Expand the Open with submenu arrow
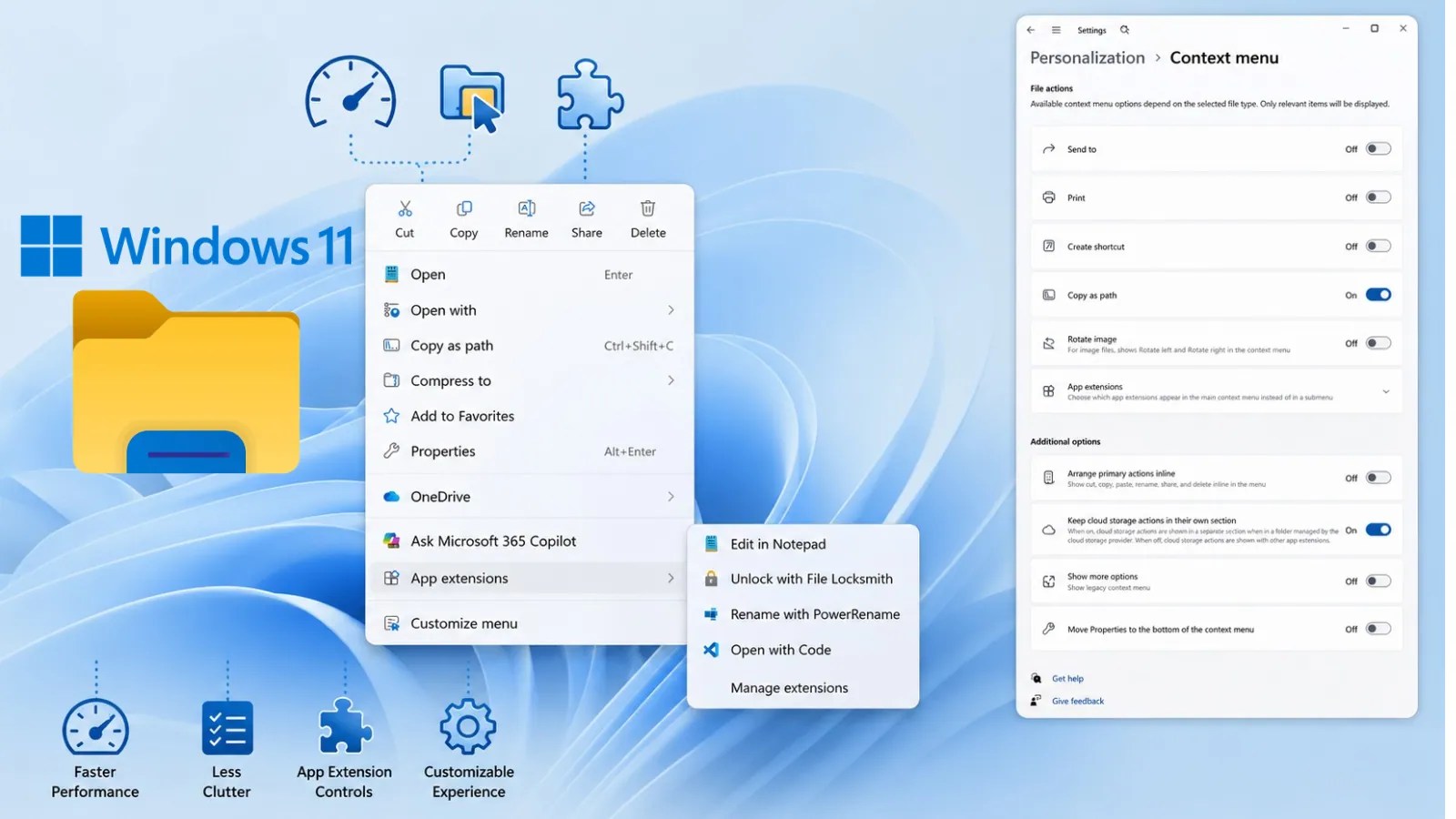 tap(671, 310)
